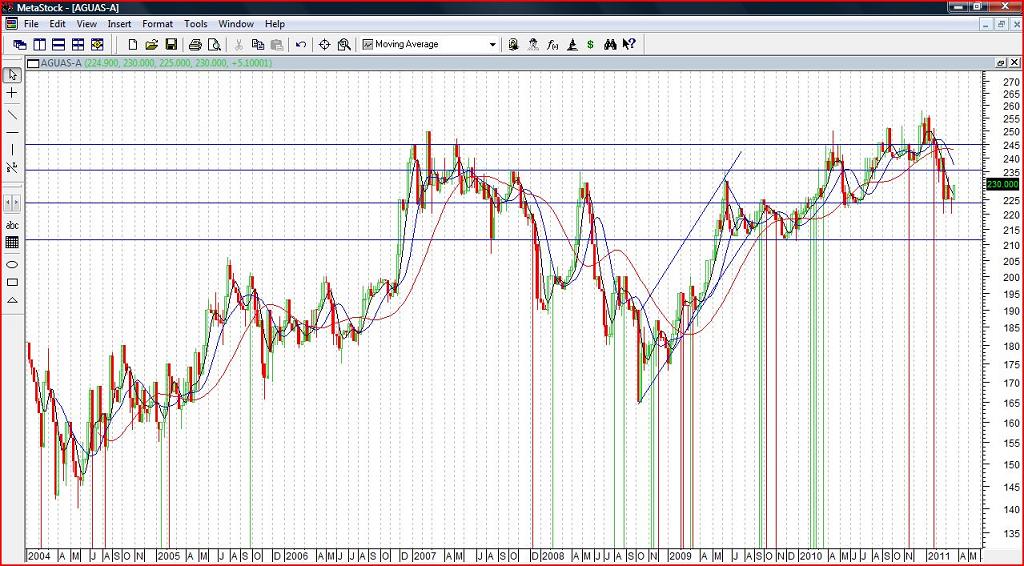Click the magnifier zoom toolbar icon
The width and height of the screenshot is (1024, 566).
click(x=344, y=44)
